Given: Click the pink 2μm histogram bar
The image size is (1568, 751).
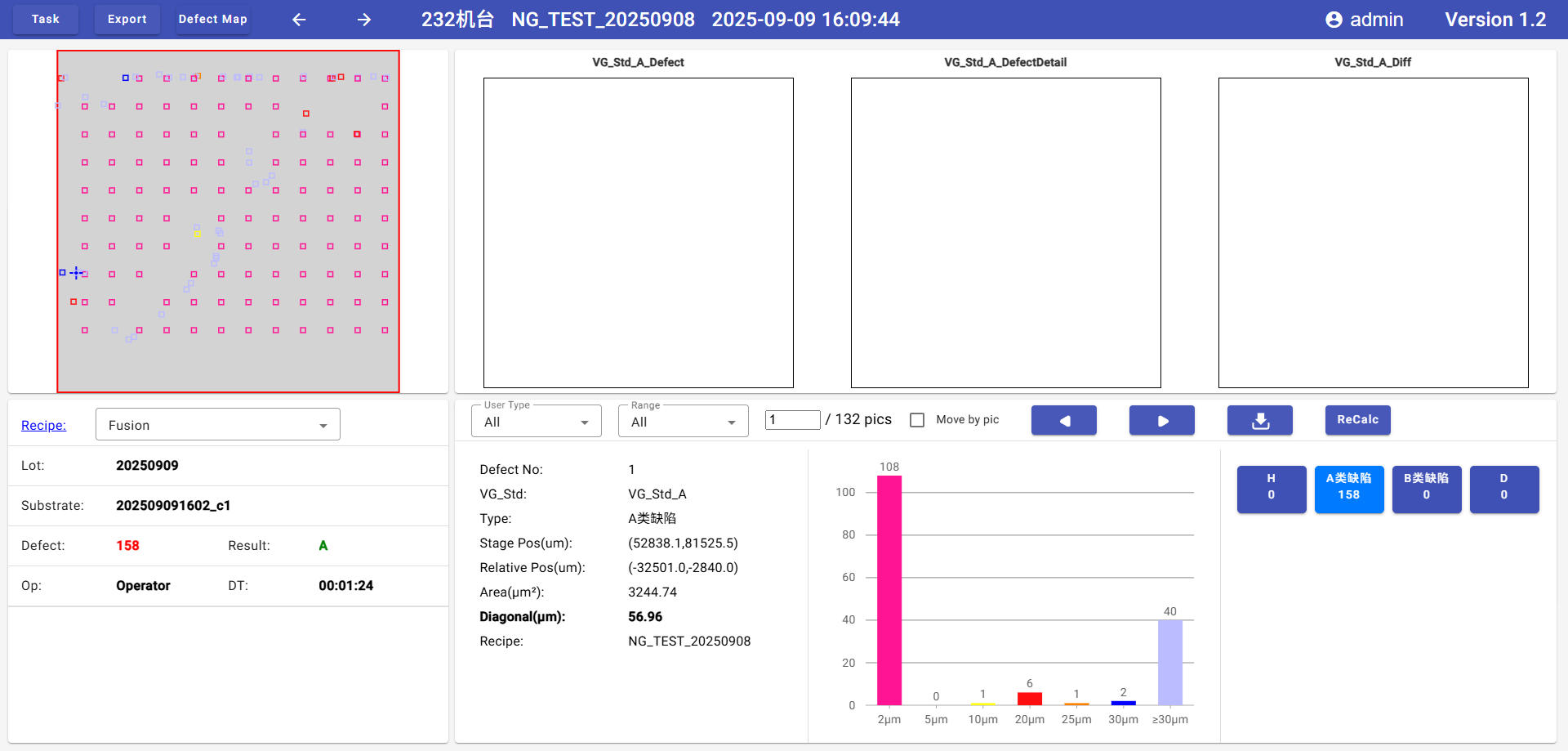Looking at the screenshot, I should coord(889,589).
